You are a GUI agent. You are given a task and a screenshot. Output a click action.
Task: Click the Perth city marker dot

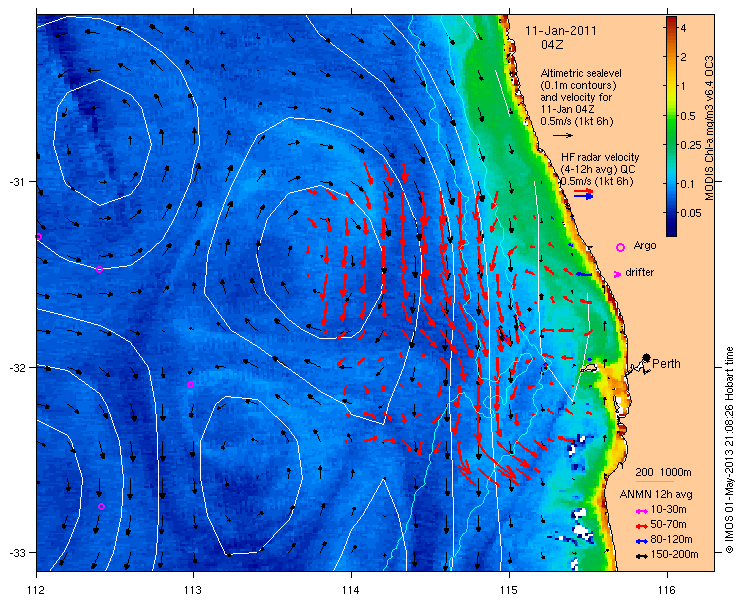coord(647,357)
